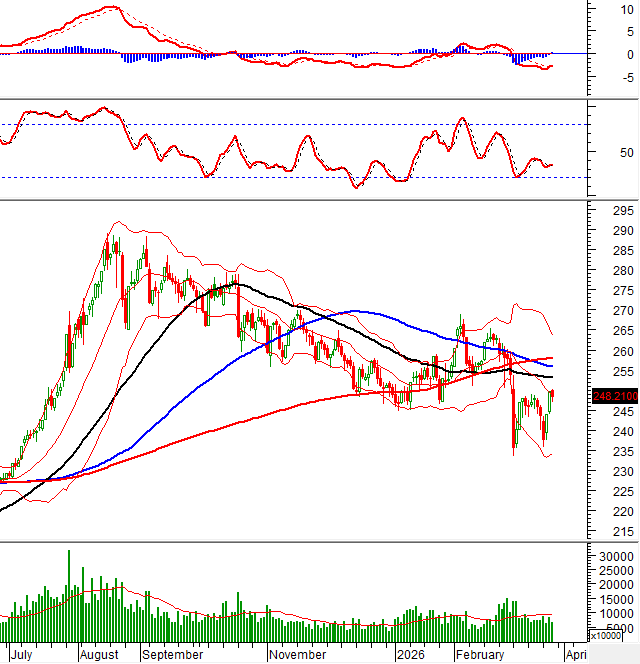Select the 2026 year marker
This screenshot has width=640, height=664.
point(411,654)
